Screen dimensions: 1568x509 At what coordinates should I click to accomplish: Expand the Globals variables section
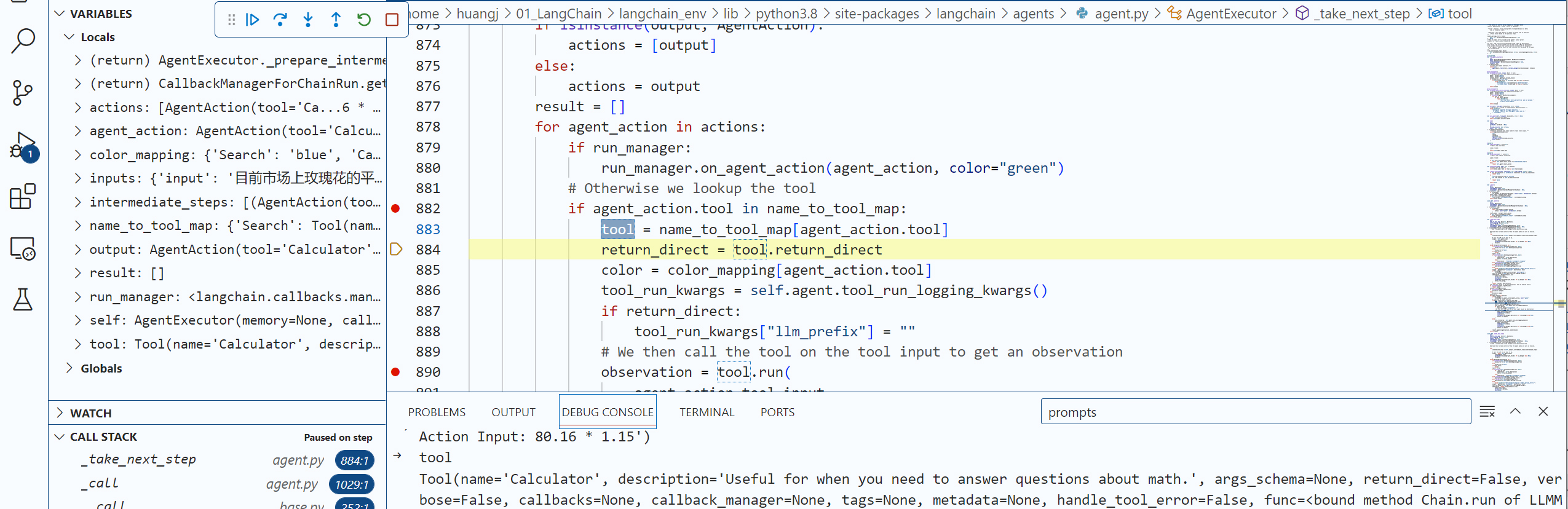point(69,368)
